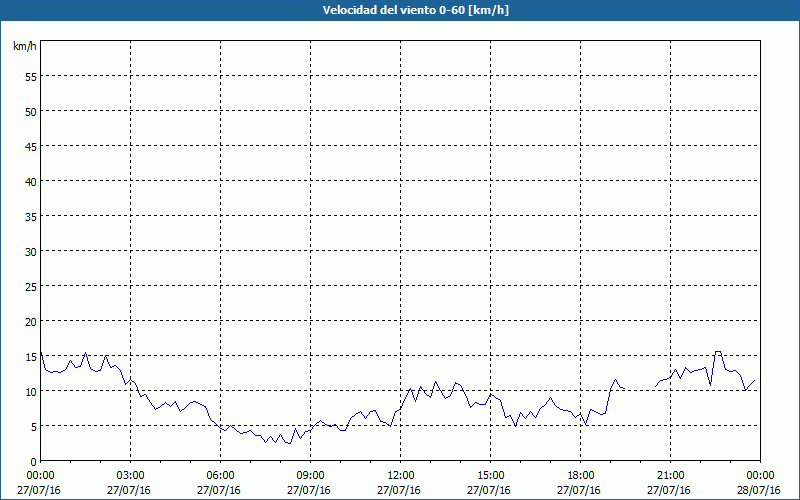Click the y-axis label '30'
The height and width of the screenshot is (500, 800).
[x=31, y=252]
